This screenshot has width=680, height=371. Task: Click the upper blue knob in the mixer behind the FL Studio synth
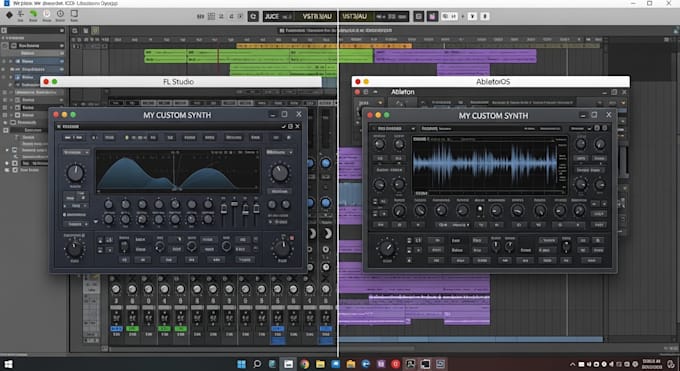[326, 163]
